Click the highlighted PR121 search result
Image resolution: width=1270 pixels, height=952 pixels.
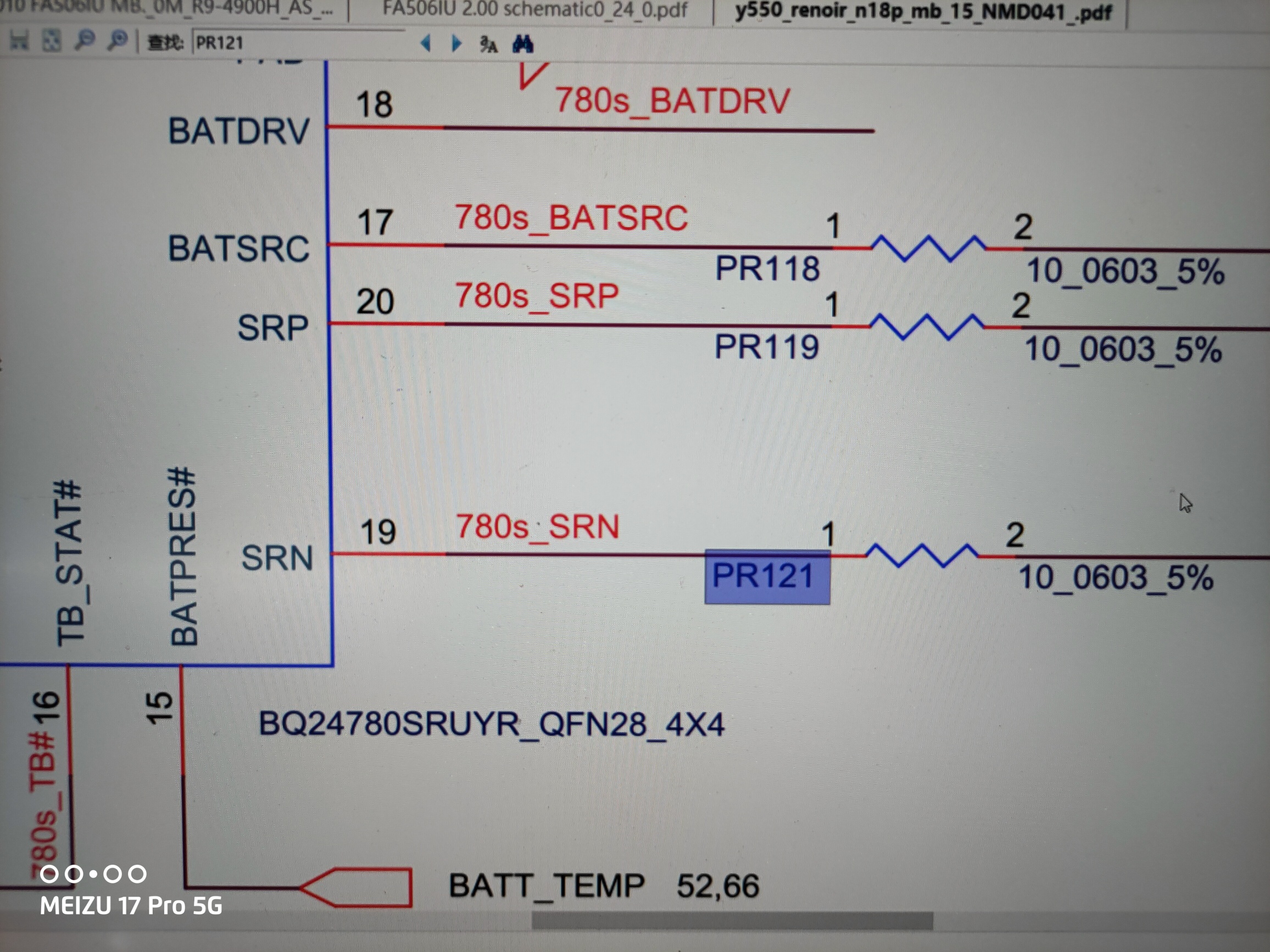(766, 576)
